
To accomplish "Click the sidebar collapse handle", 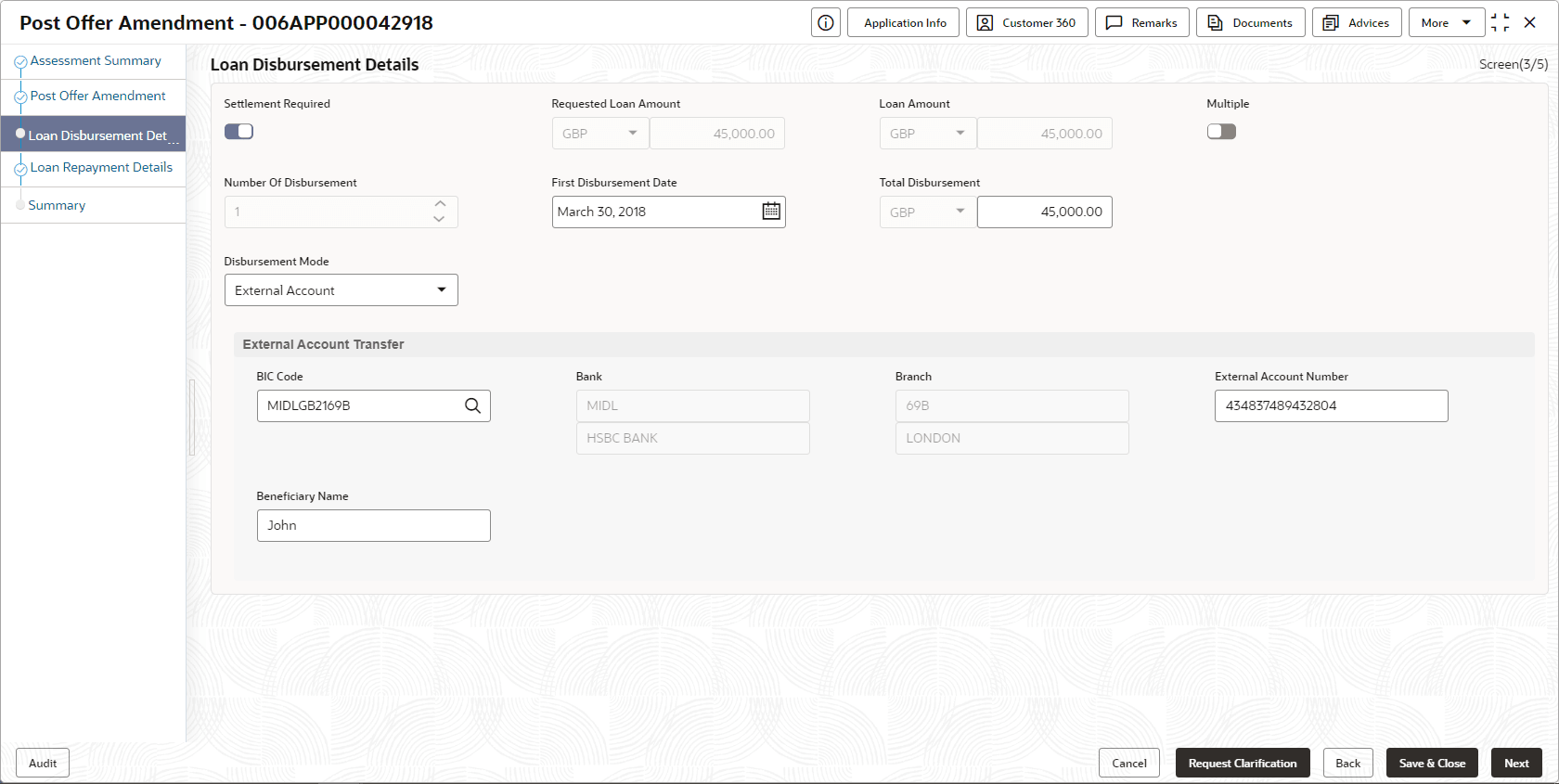I will click(192, 418).
